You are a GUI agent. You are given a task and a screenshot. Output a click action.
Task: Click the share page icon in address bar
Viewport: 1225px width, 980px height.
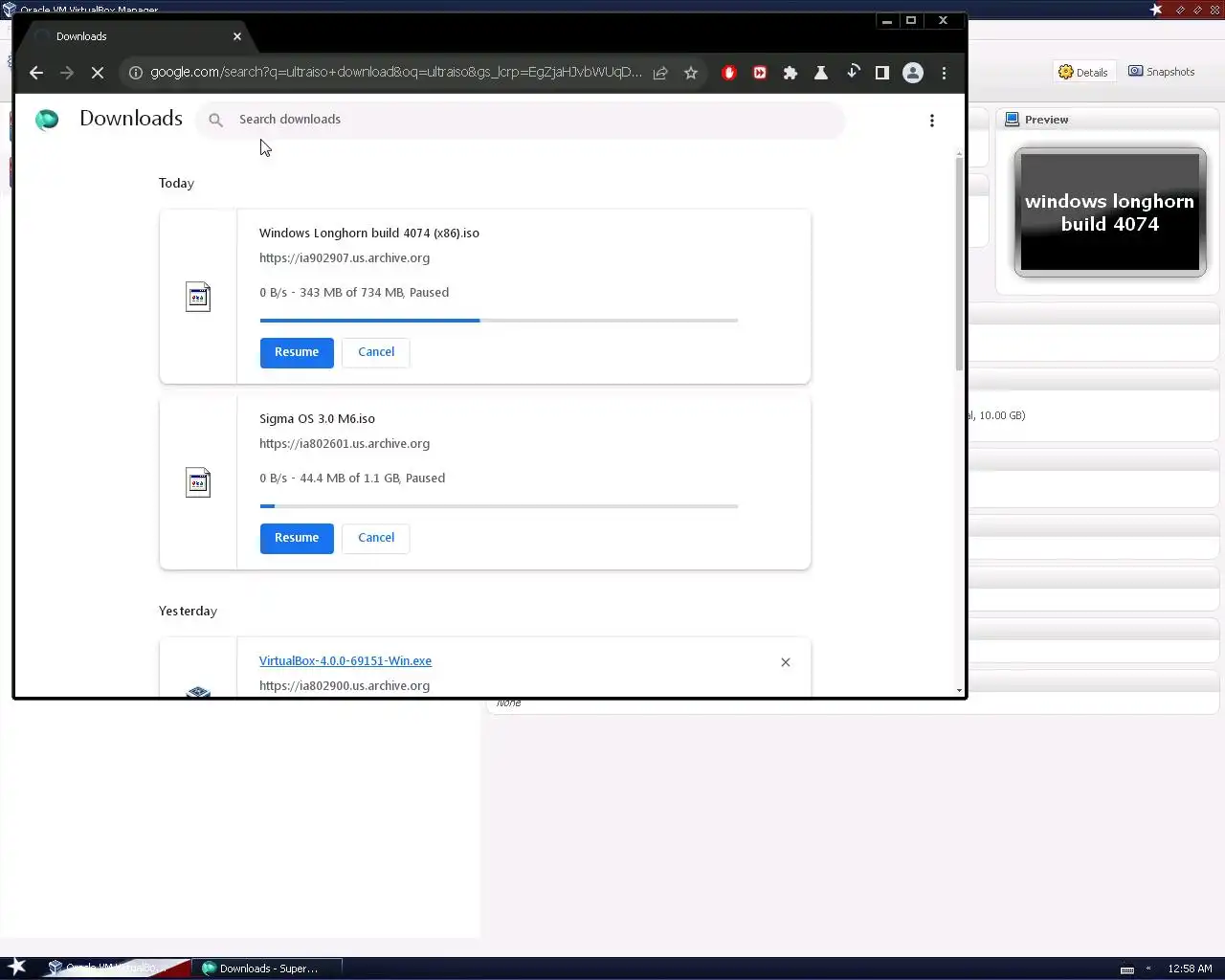click(660, 73)
